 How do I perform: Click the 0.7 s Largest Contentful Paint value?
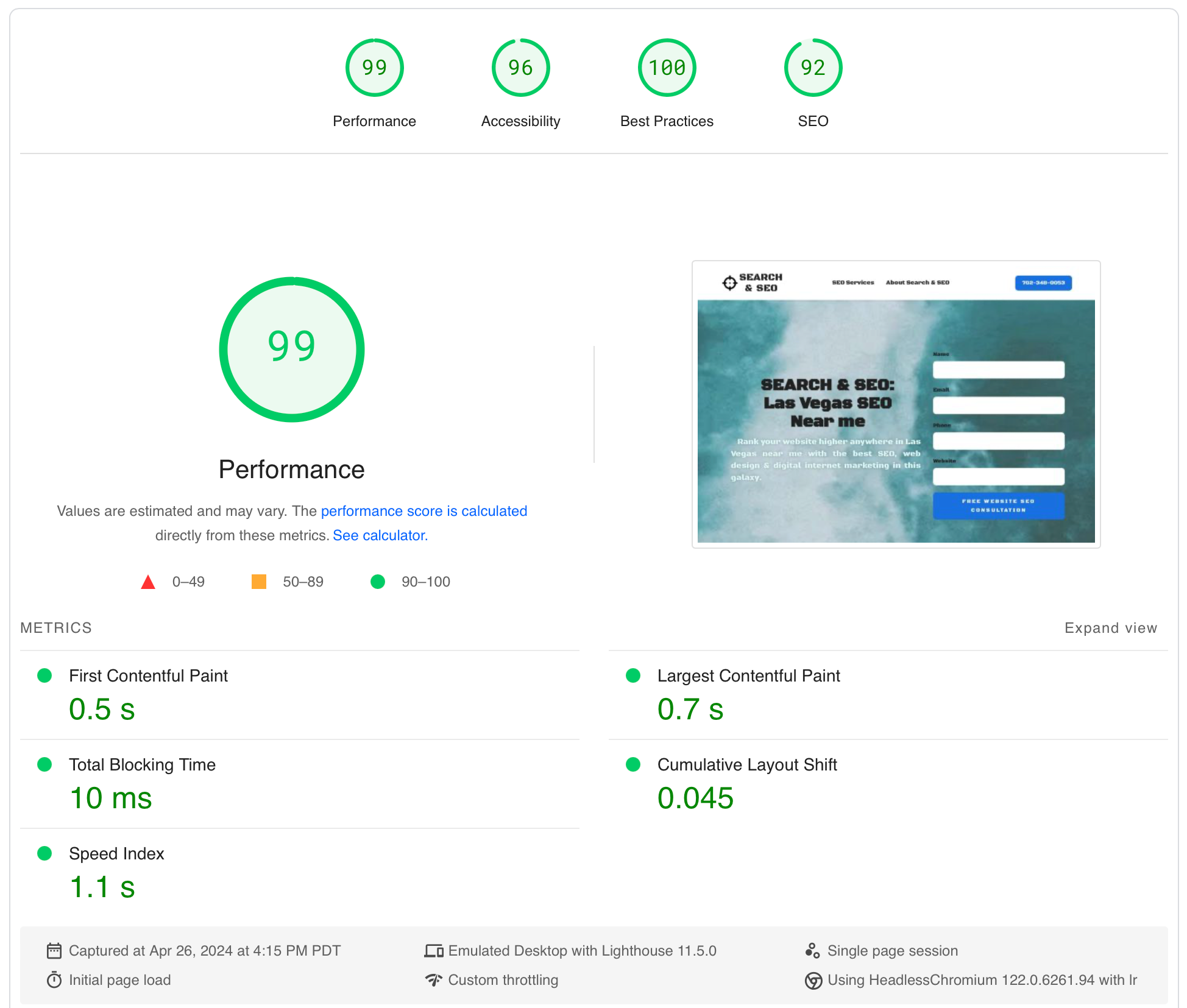pos(690,710)
